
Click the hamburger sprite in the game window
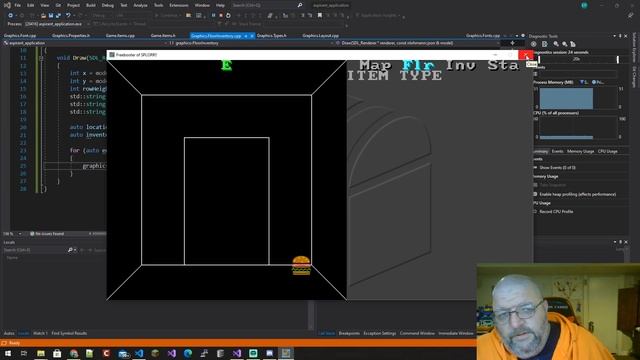[301, 265]
